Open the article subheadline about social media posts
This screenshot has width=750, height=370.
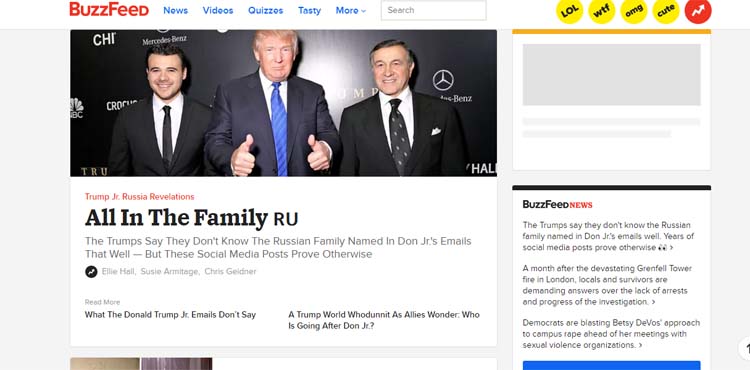point(278,248)
